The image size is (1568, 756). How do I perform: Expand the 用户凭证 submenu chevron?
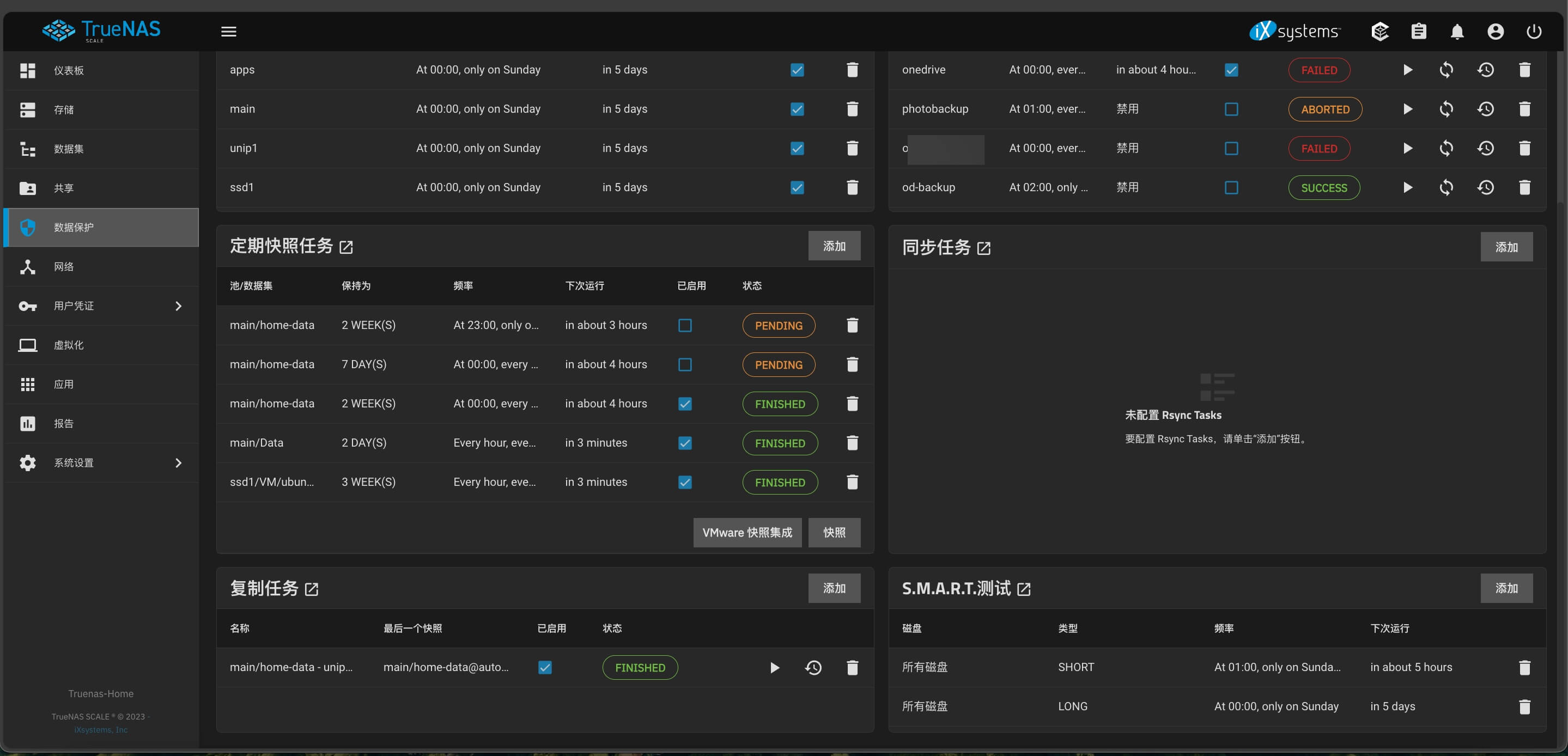pyautogui.click(x=178, y=306)
